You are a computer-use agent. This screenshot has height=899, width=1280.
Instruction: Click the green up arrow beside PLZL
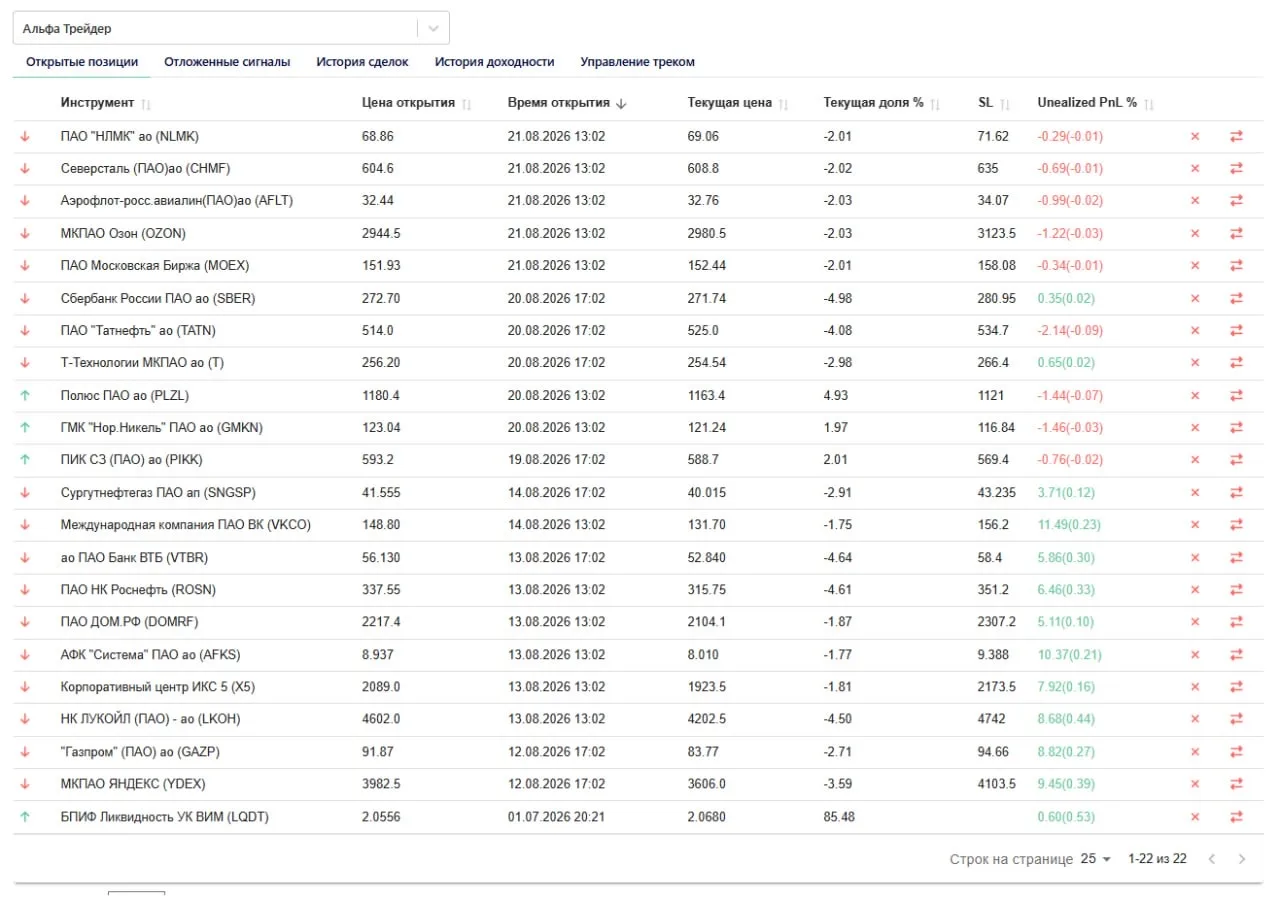coord(25,395)
